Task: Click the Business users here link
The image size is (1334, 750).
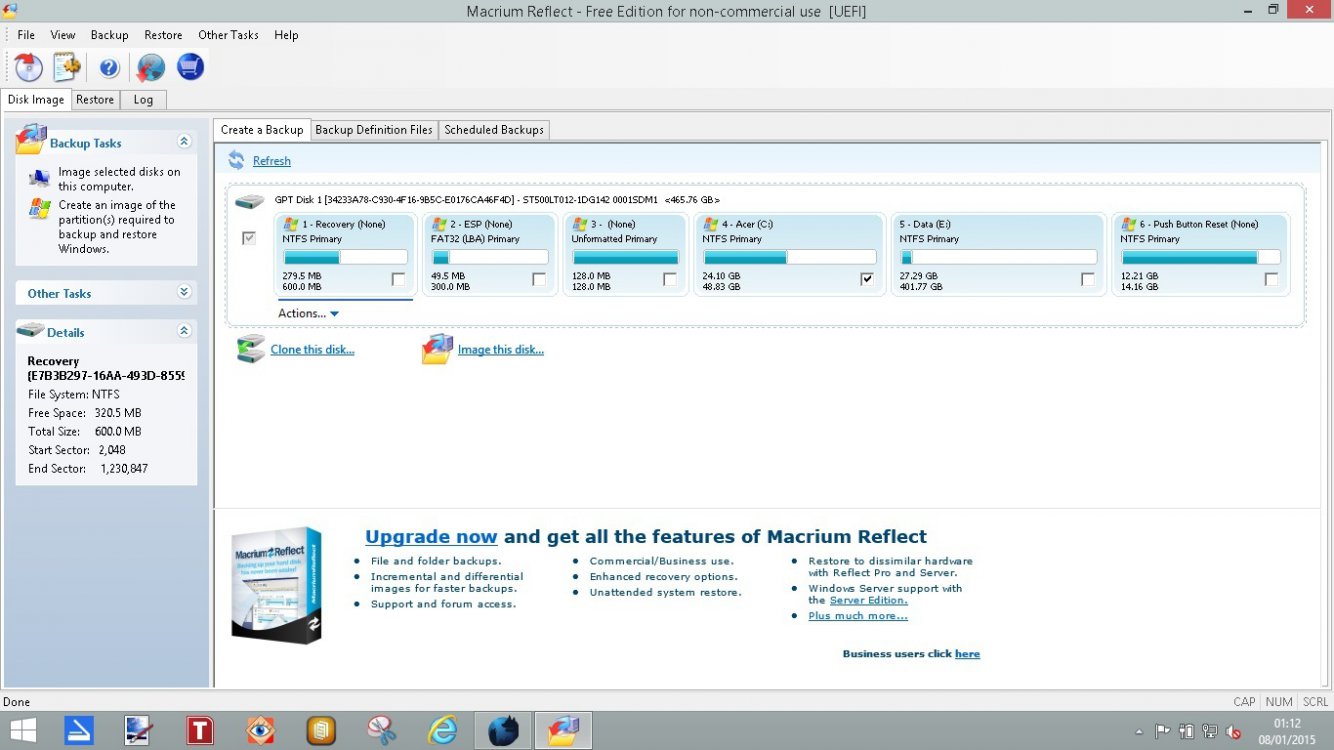Action: pyautogui.click(x=967, y=654)
